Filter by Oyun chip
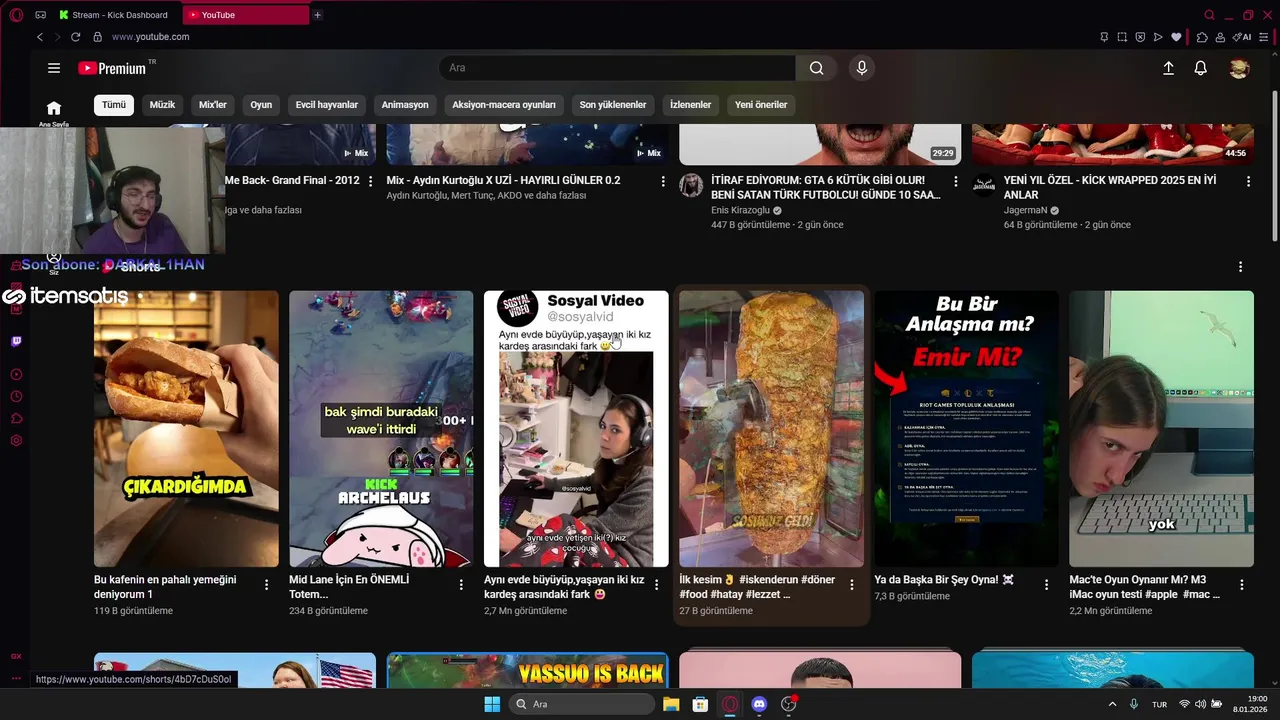The width and height of the screenshot is (1280, 720). (261, 104)
